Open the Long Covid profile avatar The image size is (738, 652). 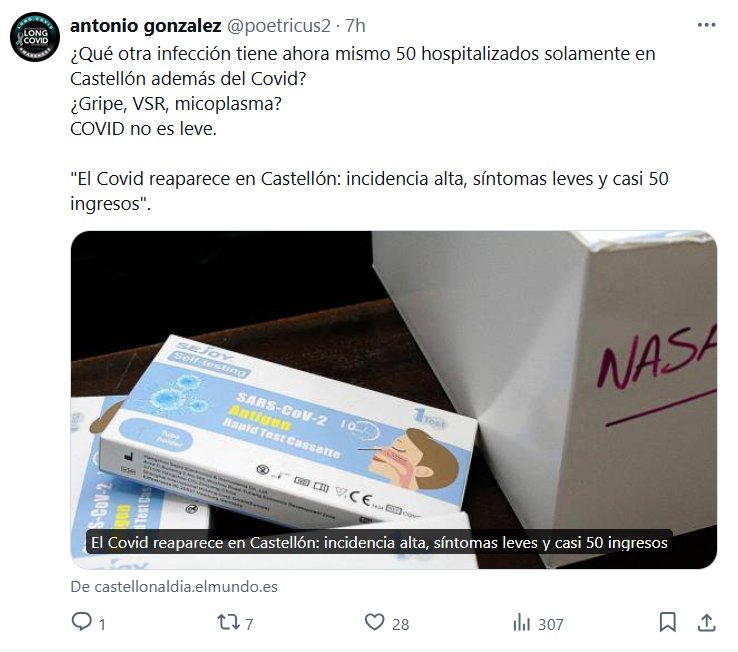(x=35, y=37)
